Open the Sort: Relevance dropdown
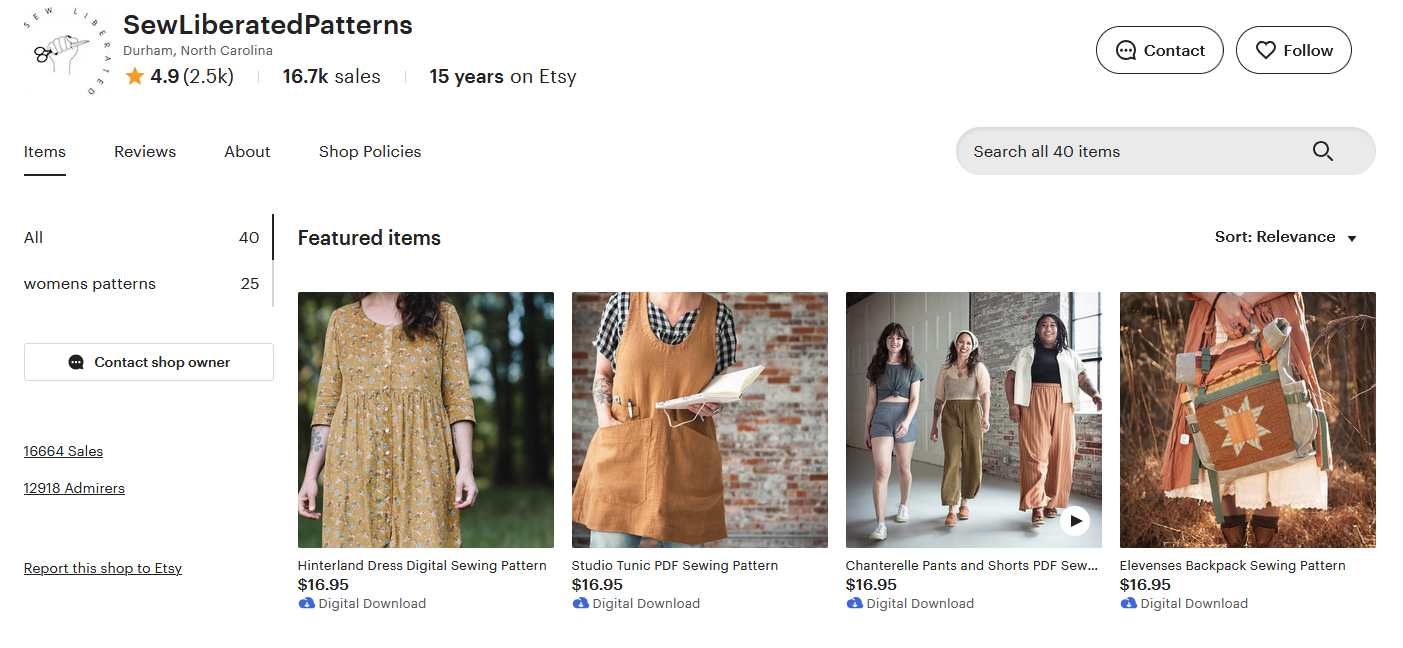 [x=1285, y=237]
